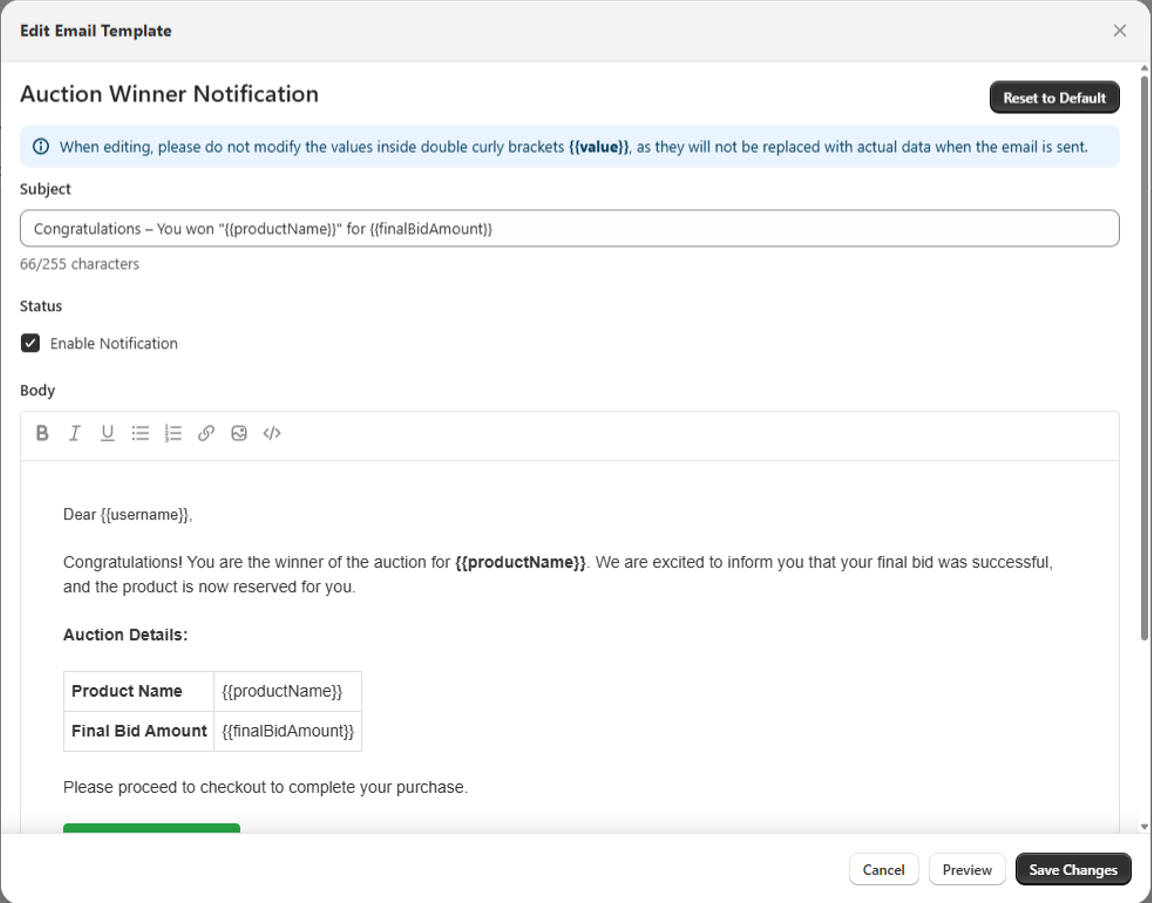
Task: Underline the selected body text
Action: tap(107, 433)
